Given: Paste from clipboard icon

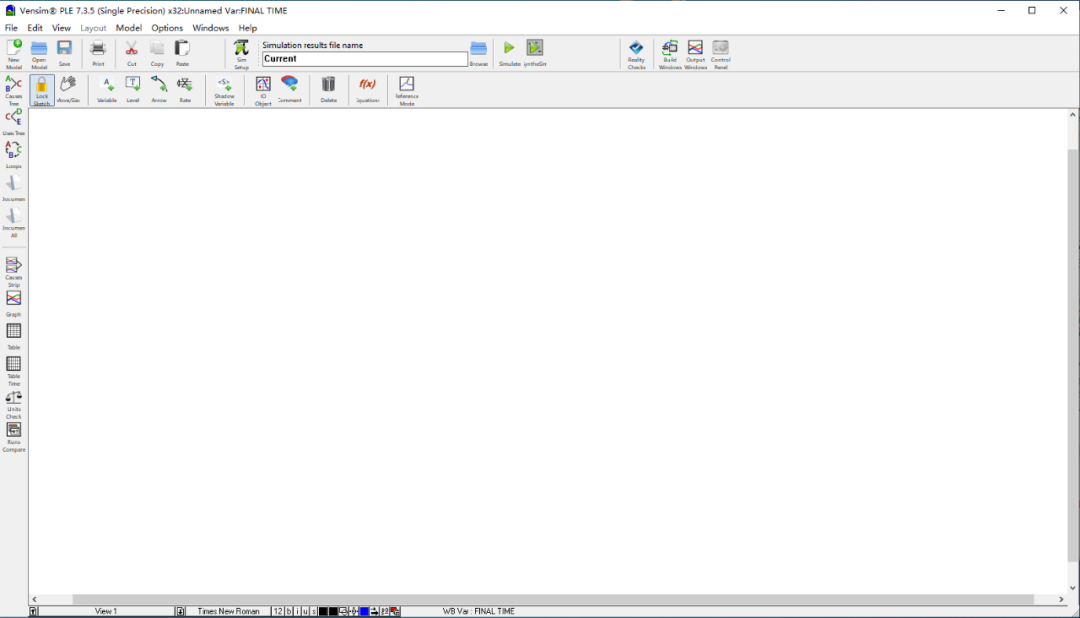Looking at the screenshot, I should [x=182, y=54].
